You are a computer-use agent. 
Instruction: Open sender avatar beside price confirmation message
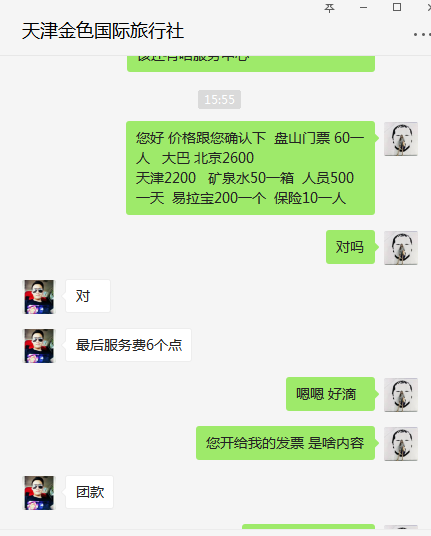click(x=401, y=139)
